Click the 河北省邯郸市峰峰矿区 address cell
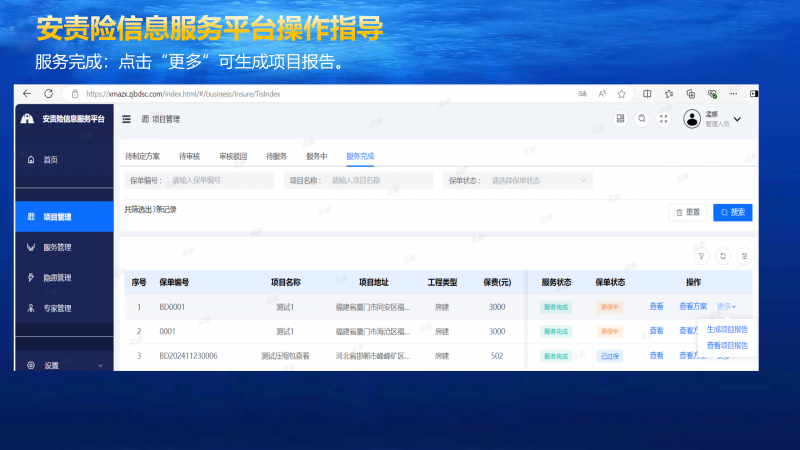 tap(372, 356)
